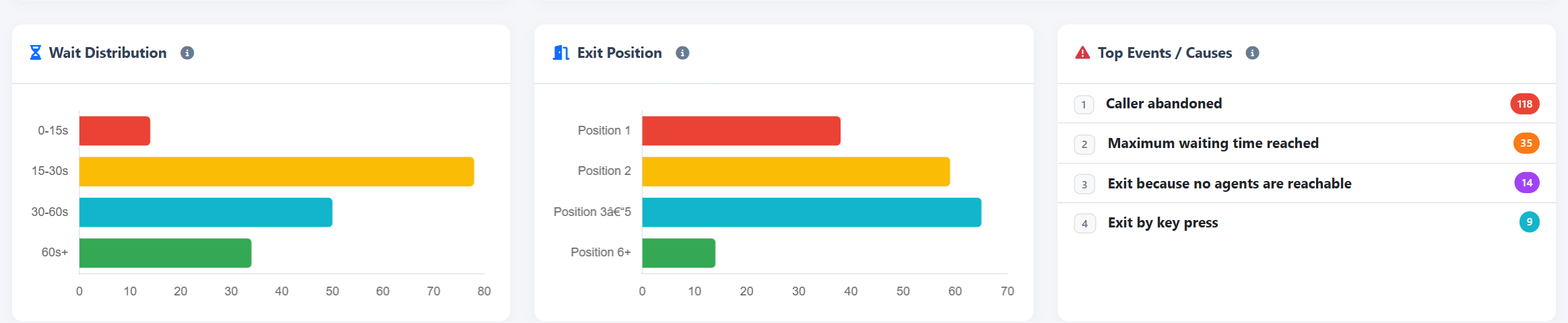Viewport: 1568px width, 323px height.
Task: Click the Exit Position title
Action: 620,52
